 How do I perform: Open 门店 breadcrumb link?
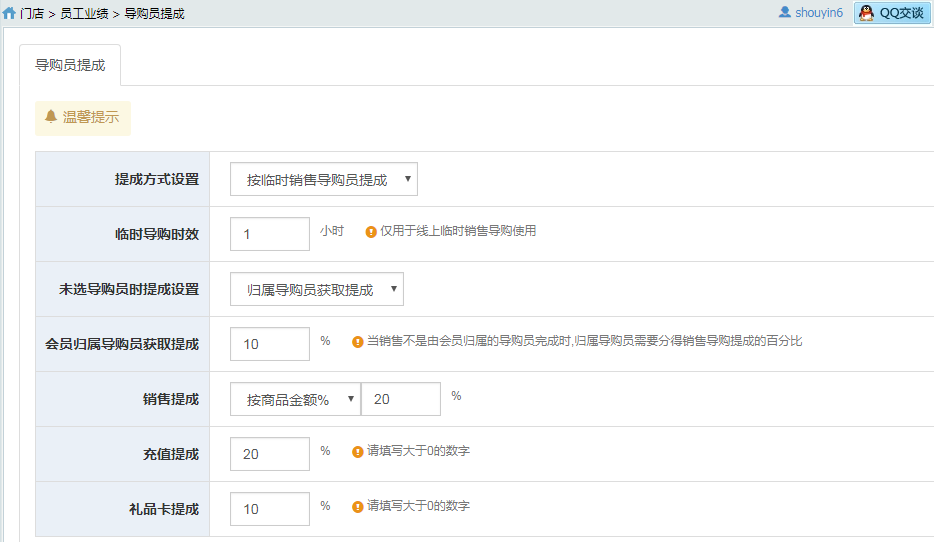32,14
